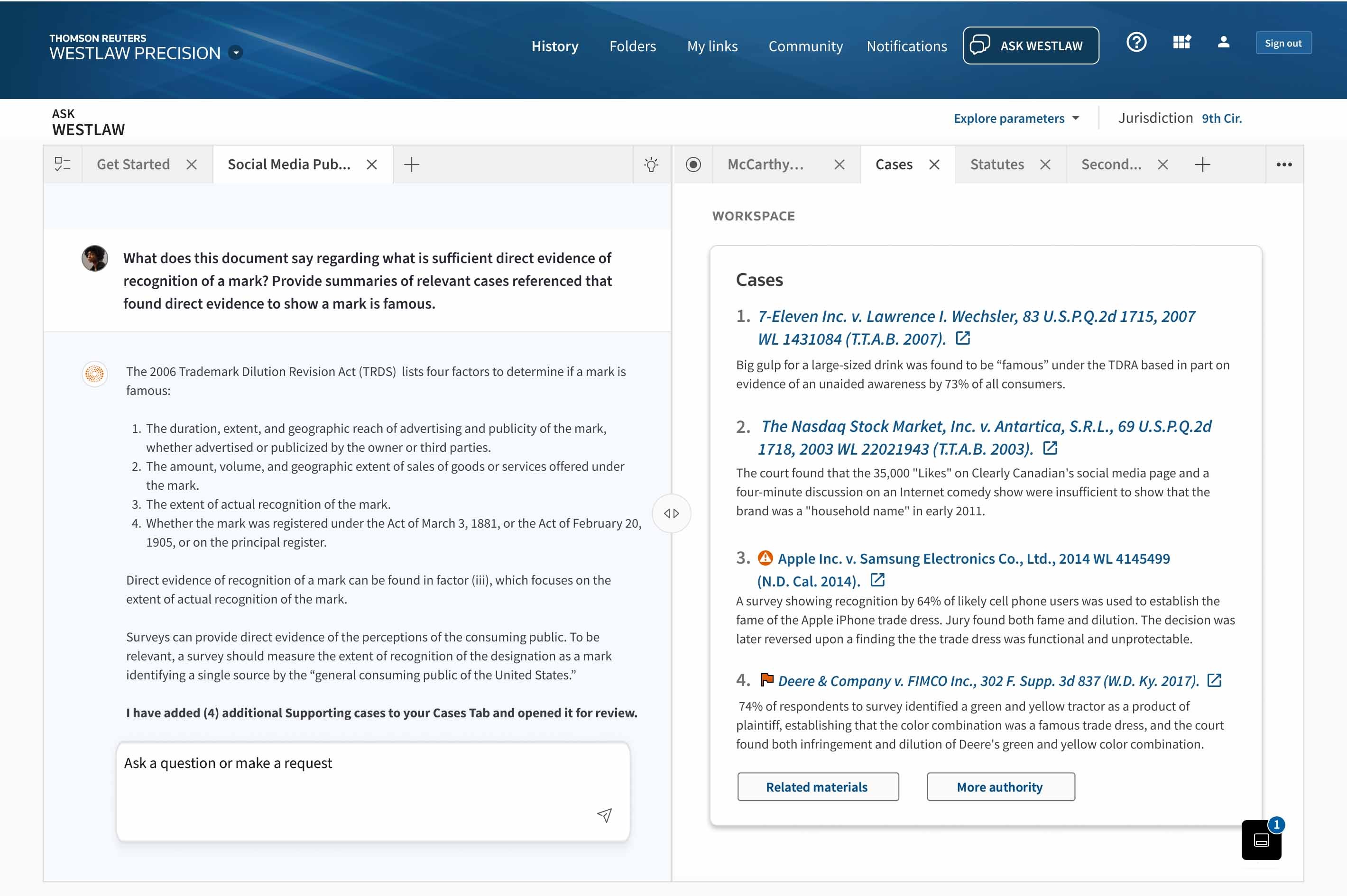Close the Statutes tab
This screenshot has width=1347, height=896.
pyautogui.click(x=1045, y=165)
